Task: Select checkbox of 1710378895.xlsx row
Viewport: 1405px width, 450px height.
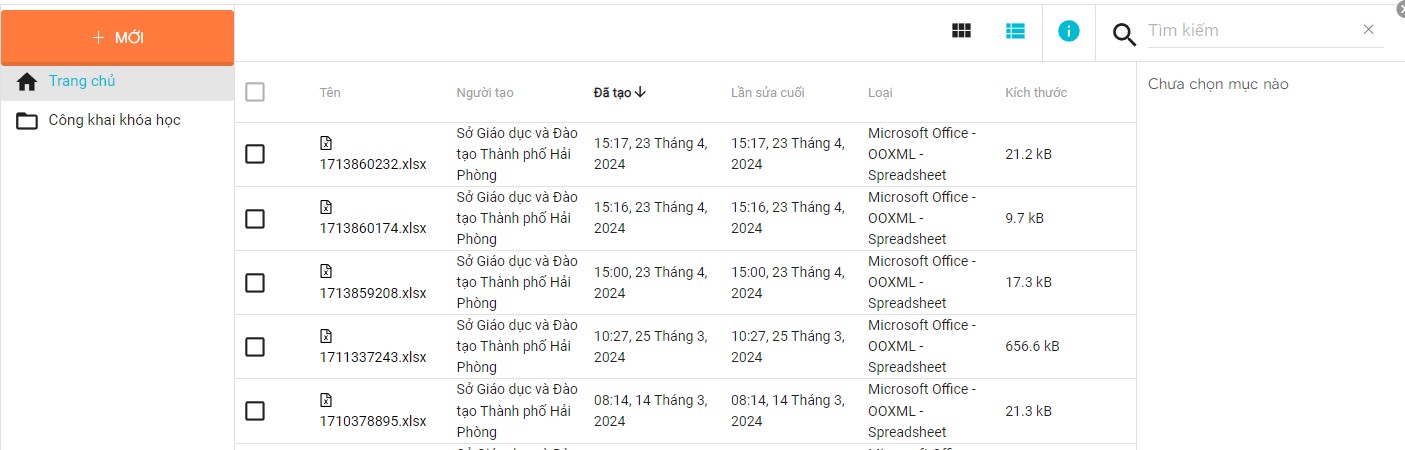Action: point(255,410)
